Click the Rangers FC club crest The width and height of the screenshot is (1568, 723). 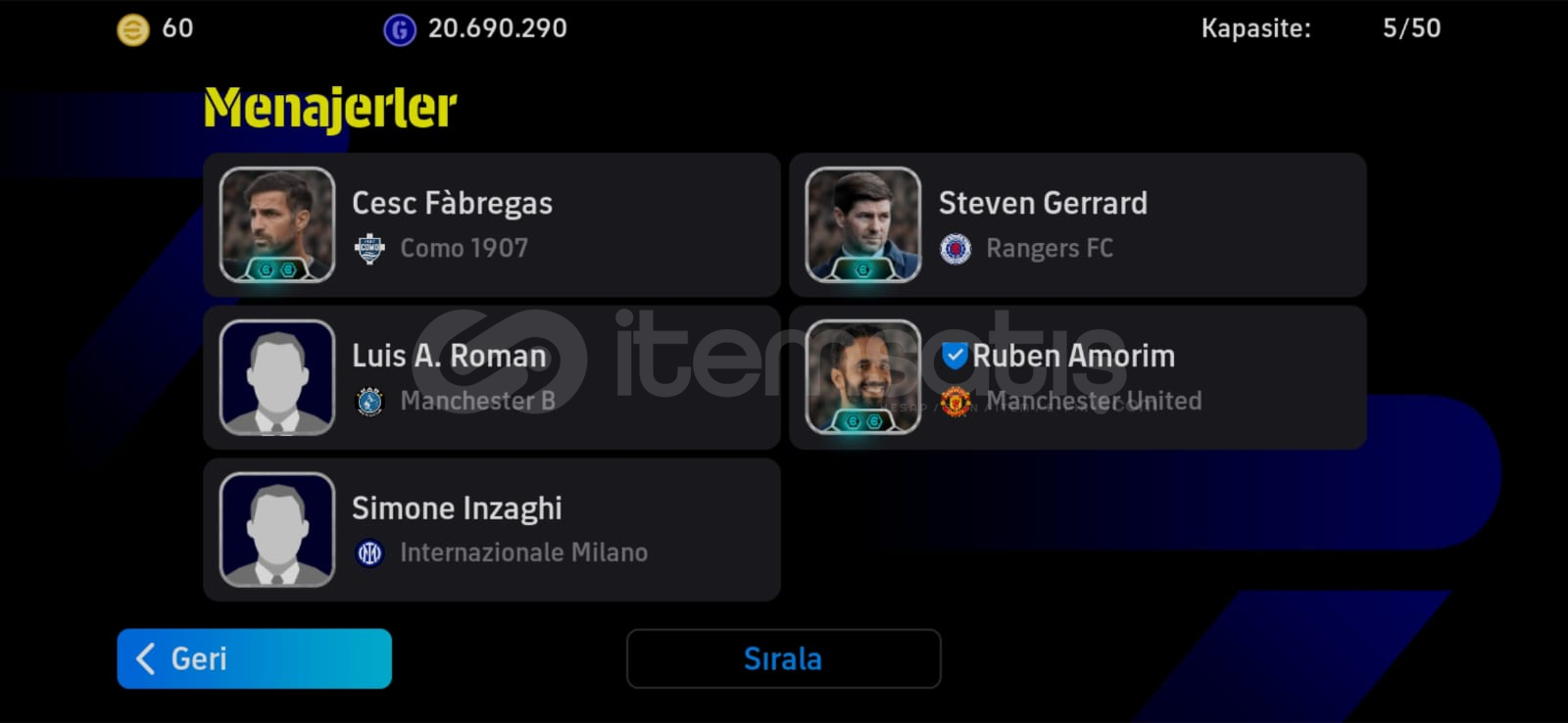point(955,249)
